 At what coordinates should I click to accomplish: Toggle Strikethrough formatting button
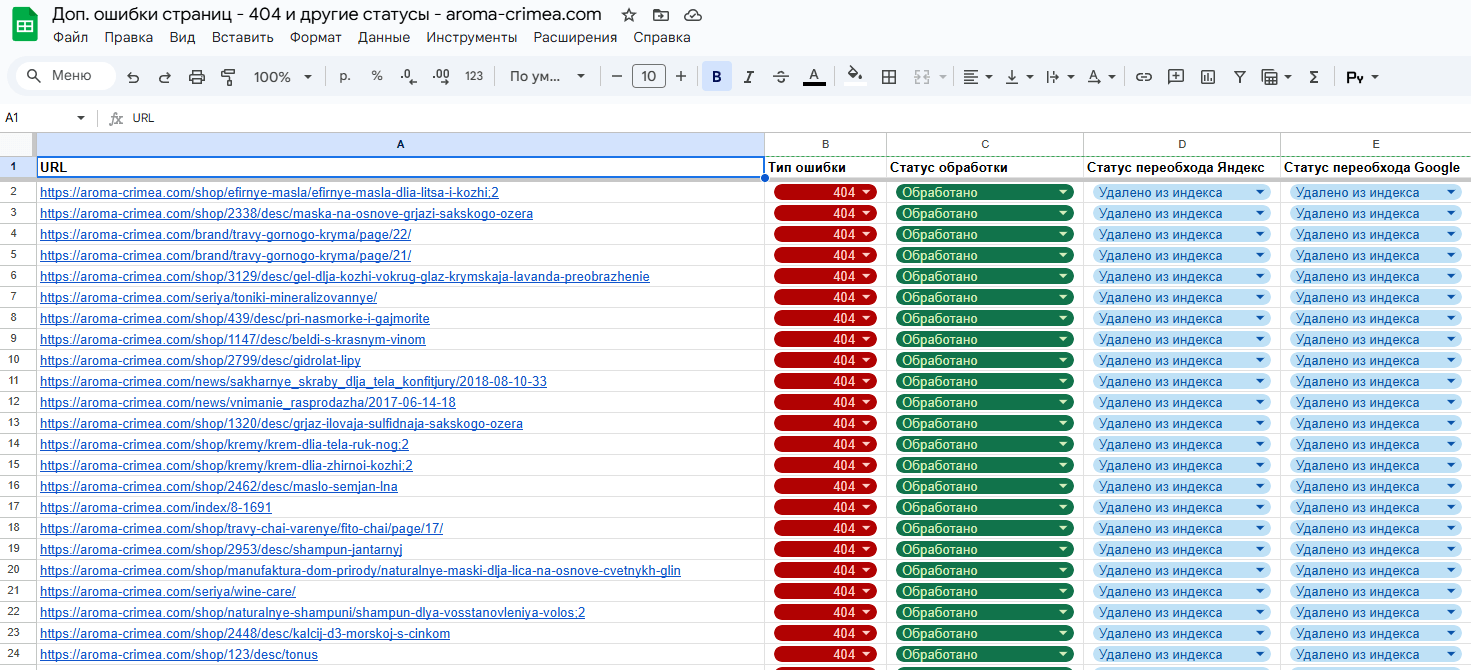pos(781,77)
